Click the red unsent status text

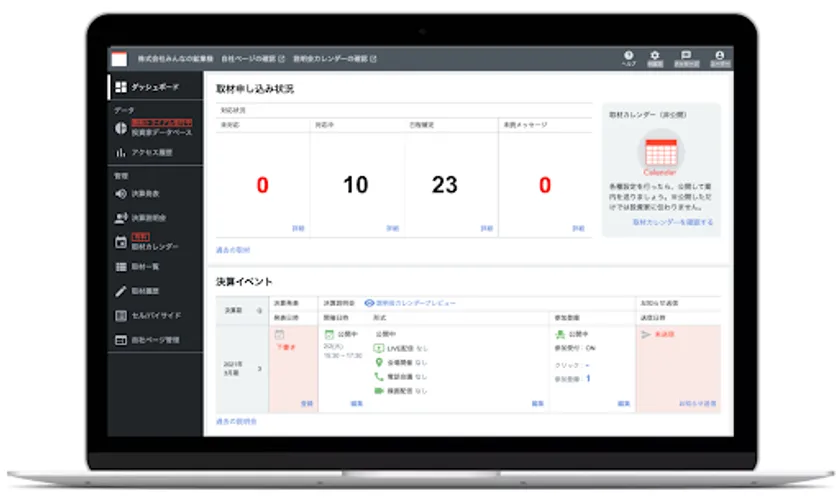coord(664,334)
